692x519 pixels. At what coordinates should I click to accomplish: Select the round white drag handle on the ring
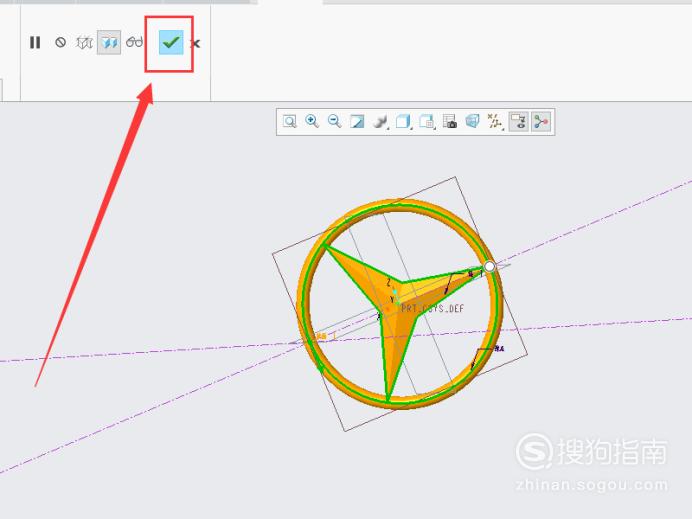click(x=489, y=267)
